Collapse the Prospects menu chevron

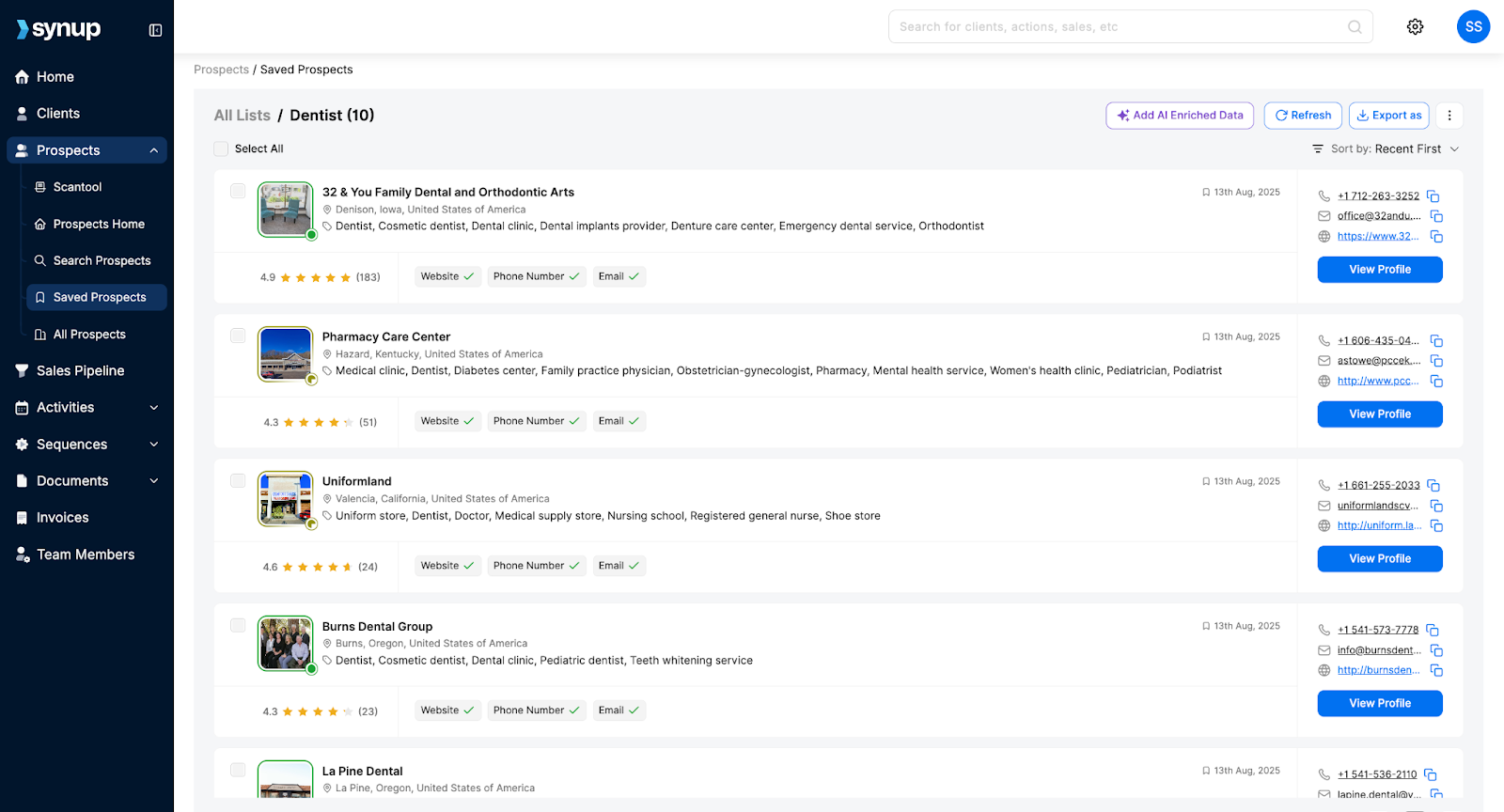click(154, 150)
